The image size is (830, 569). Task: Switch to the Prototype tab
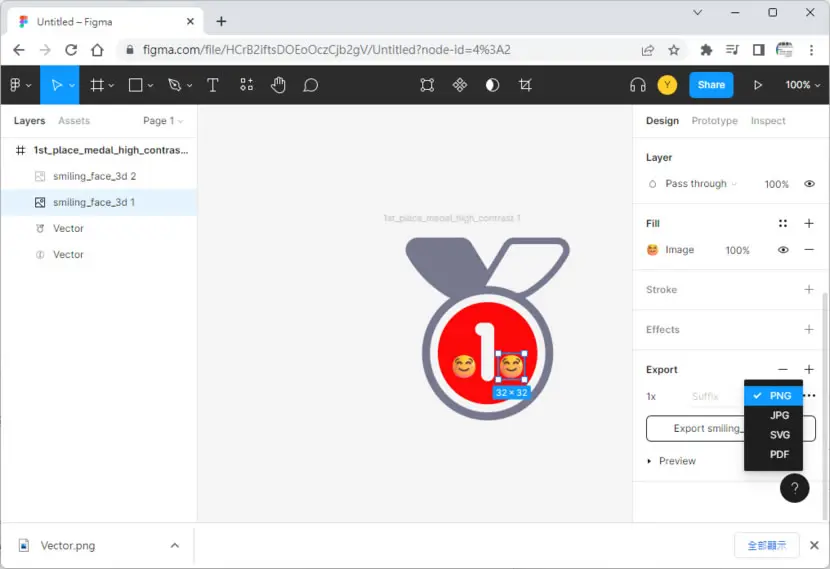[714, 121]
